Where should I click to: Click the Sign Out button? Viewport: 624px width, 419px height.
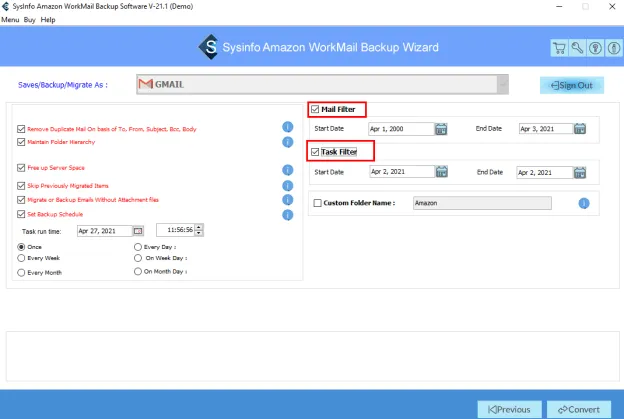[x=571, y=85]
